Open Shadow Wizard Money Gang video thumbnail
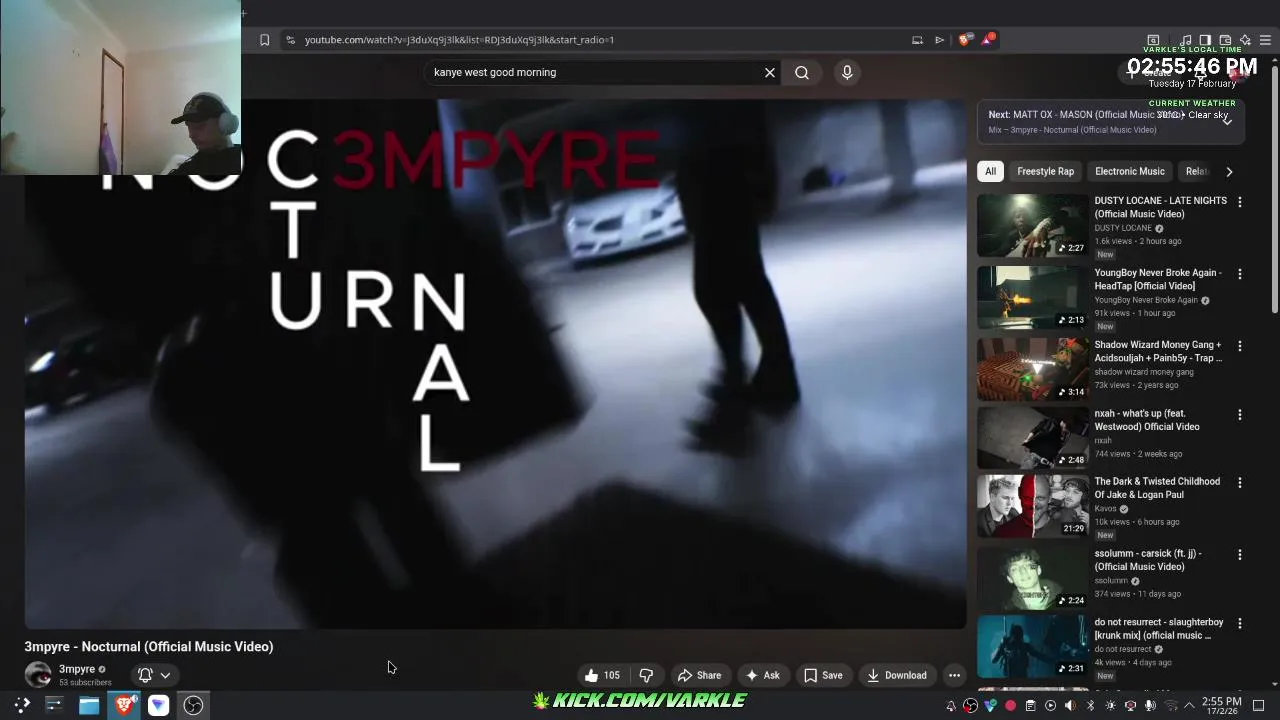This screenshot has width=1280, height=720. tap(1033, 369)
